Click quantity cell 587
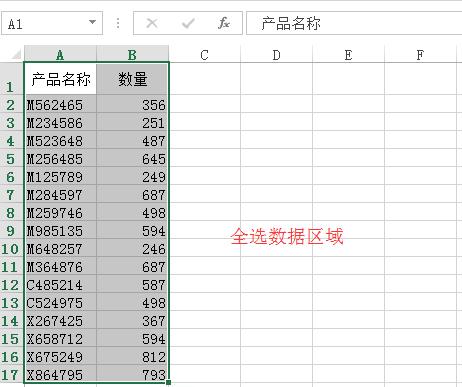 click(133, 284)
